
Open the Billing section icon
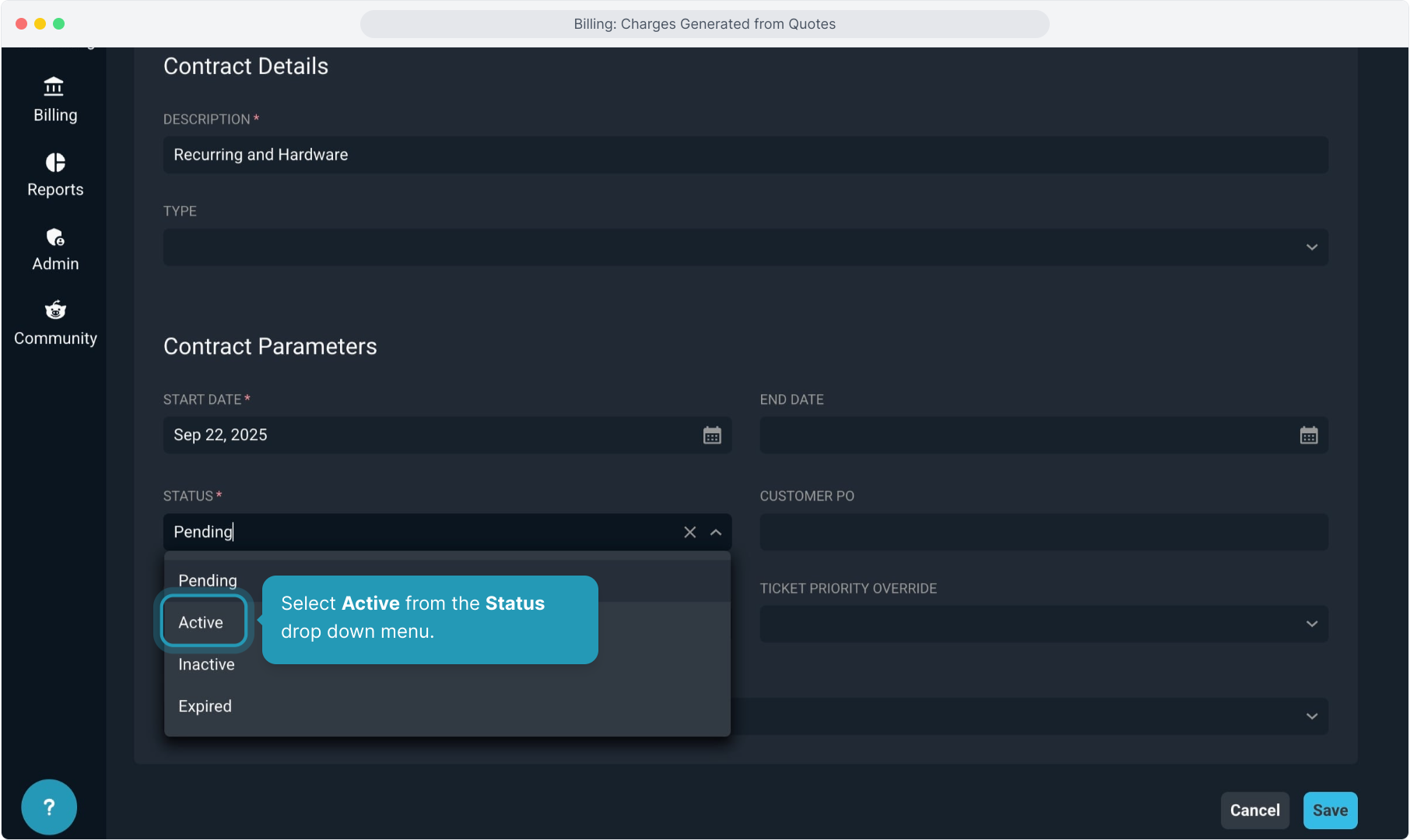[x=54, y=86]
